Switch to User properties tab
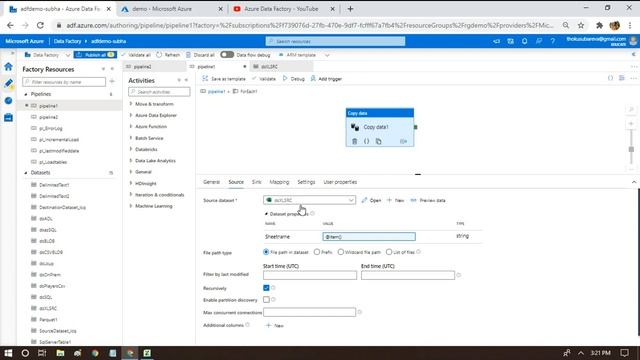 click(x=340, y=182)
